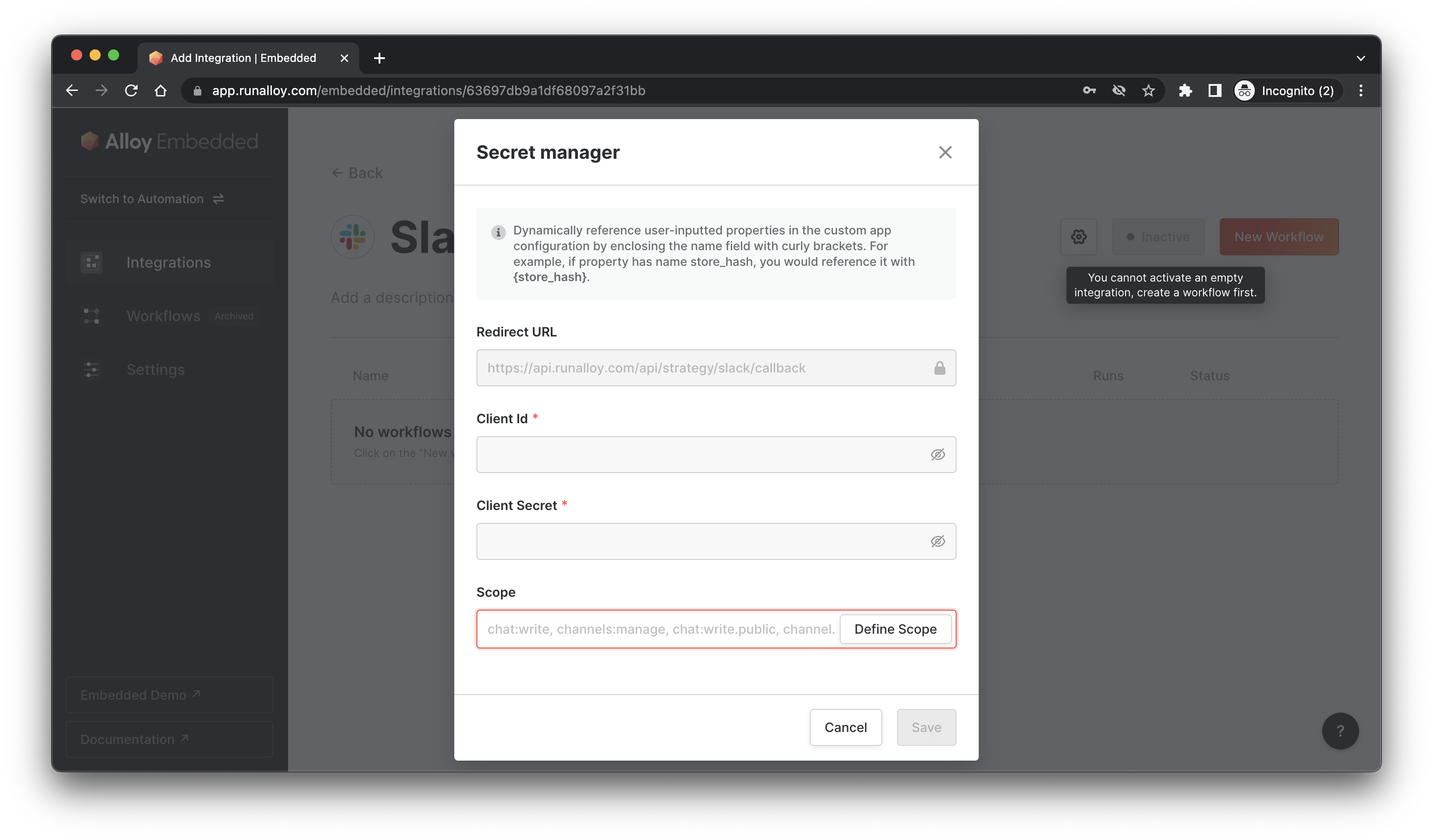This screenshot has width=1433, height=840.
Task: Click the Cancel button
Action: point(846,727)
